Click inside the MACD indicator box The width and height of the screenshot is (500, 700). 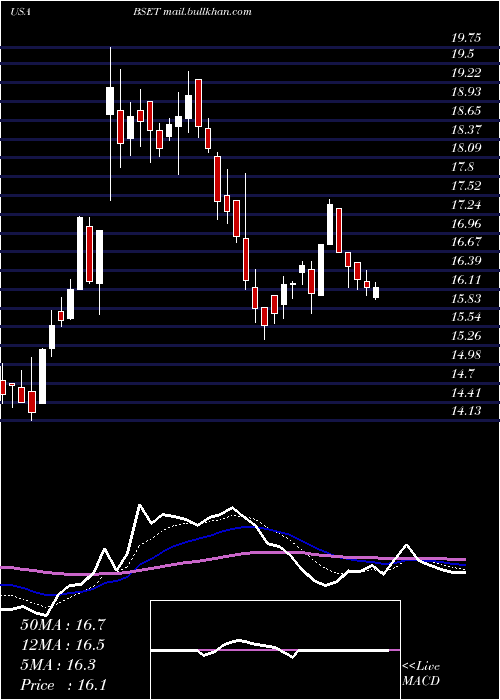[275, 650]
